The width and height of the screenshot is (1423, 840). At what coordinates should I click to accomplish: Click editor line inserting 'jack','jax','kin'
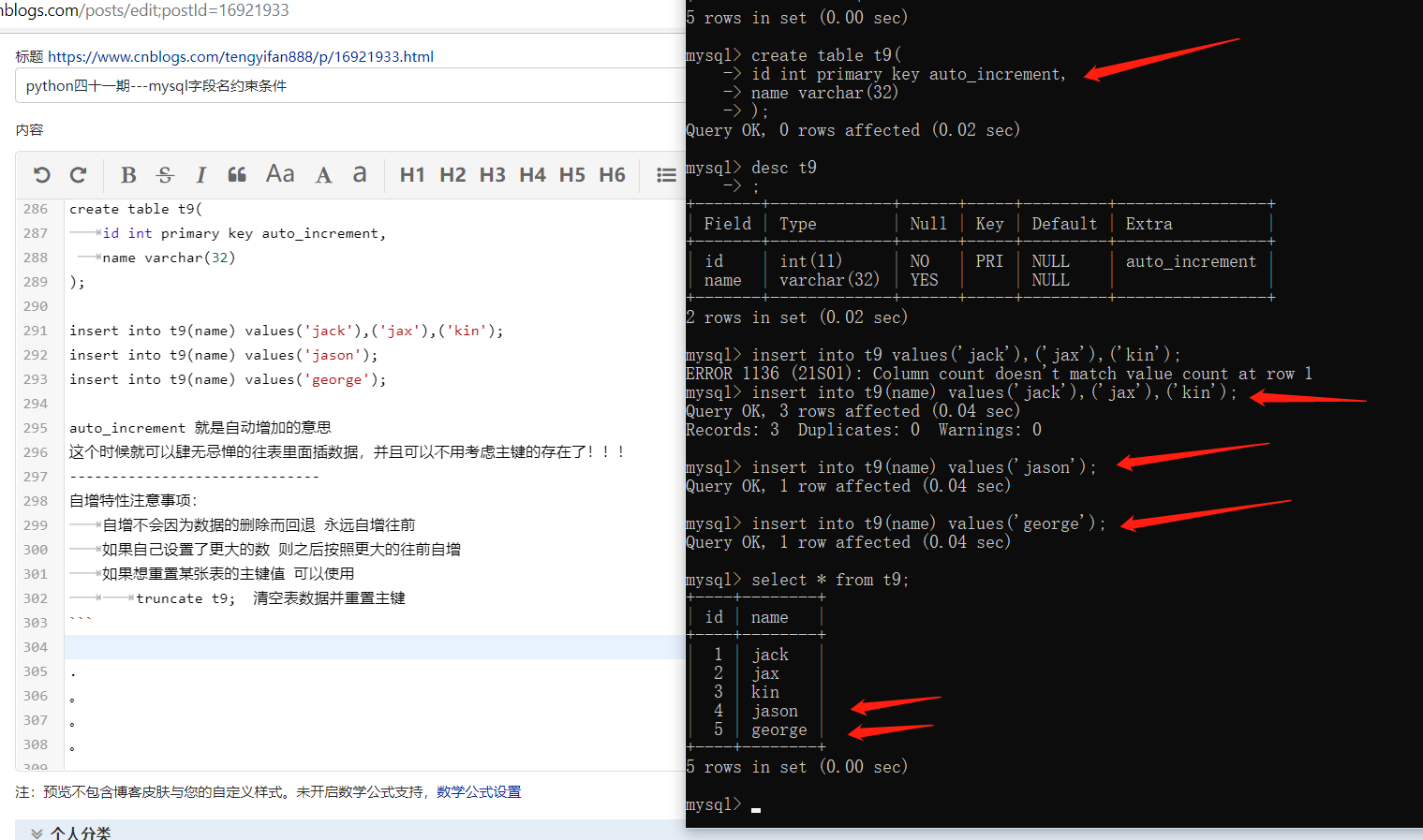[x=287, y=331]
